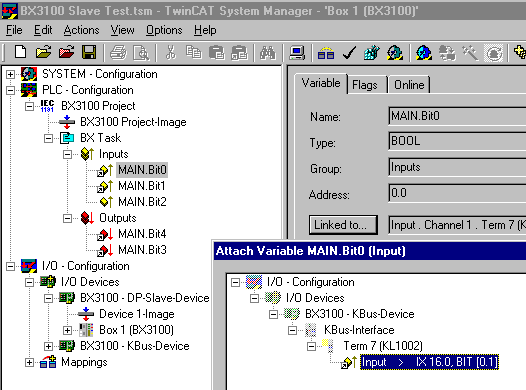
Task: Switch to the Online tab
Action: pyautogui.click(x=409, y=85)
